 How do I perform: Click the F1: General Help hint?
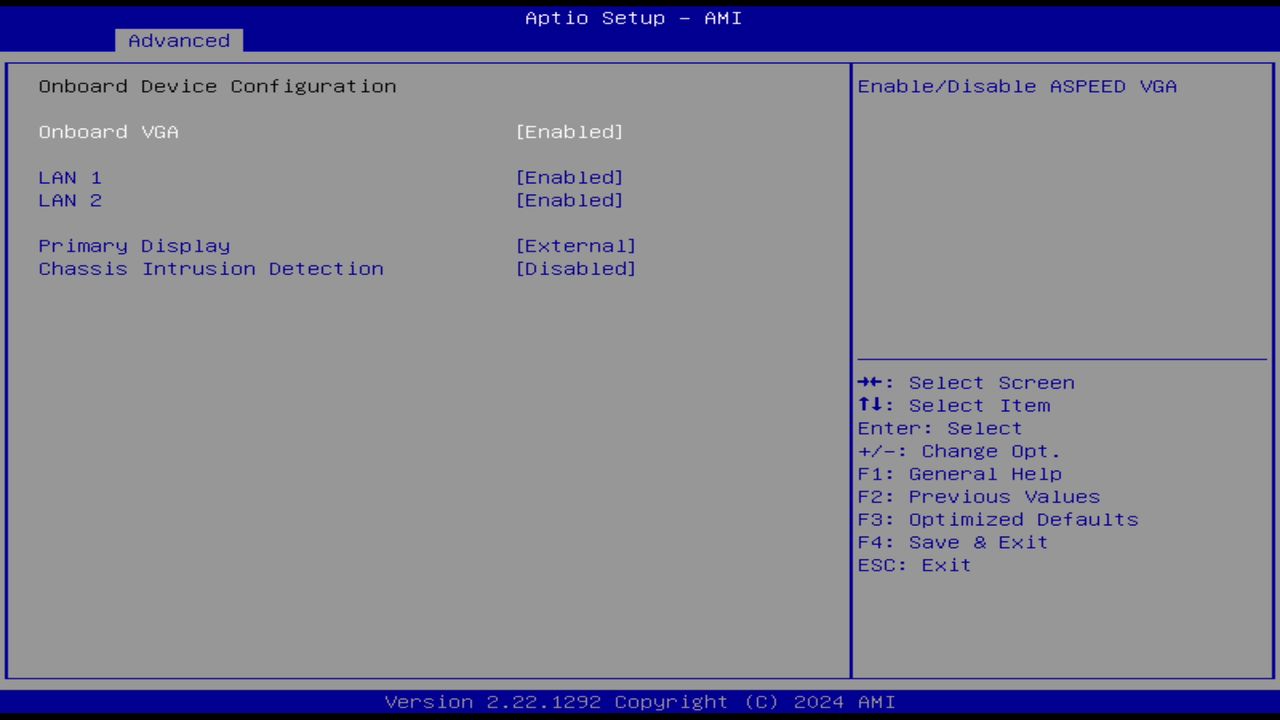(x=960, y=474)
